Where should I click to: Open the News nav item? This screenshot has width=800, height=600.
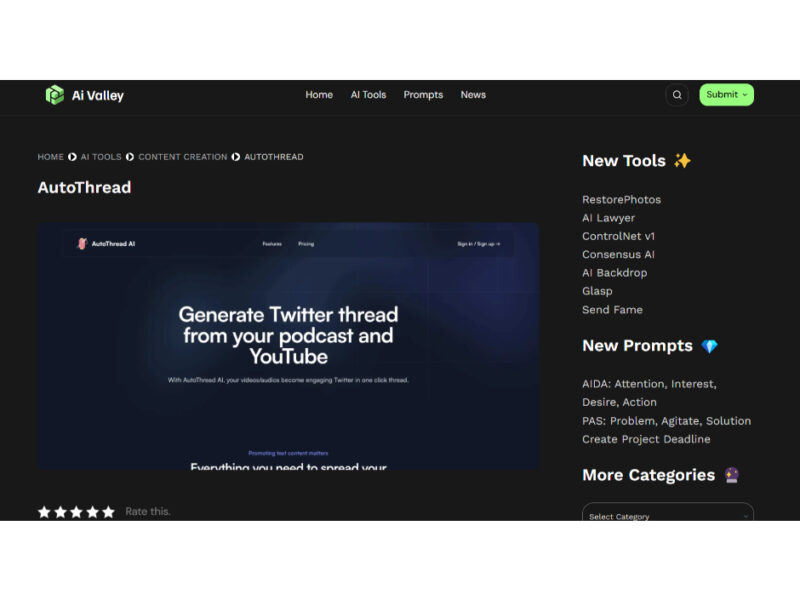(x=473, y=95)
